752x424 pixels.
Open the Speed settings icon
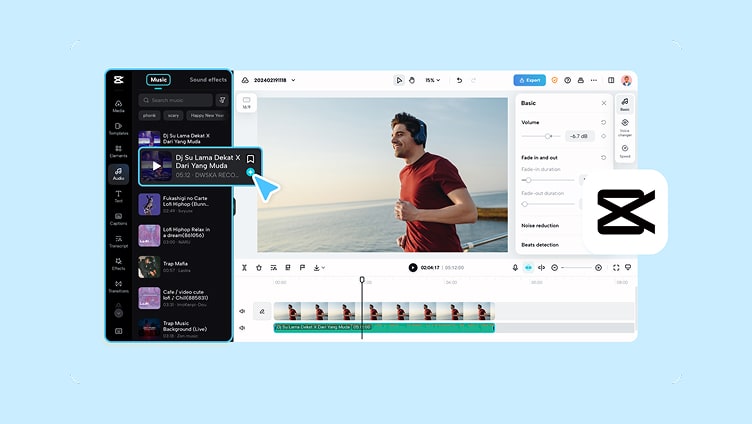pos(625,151)
